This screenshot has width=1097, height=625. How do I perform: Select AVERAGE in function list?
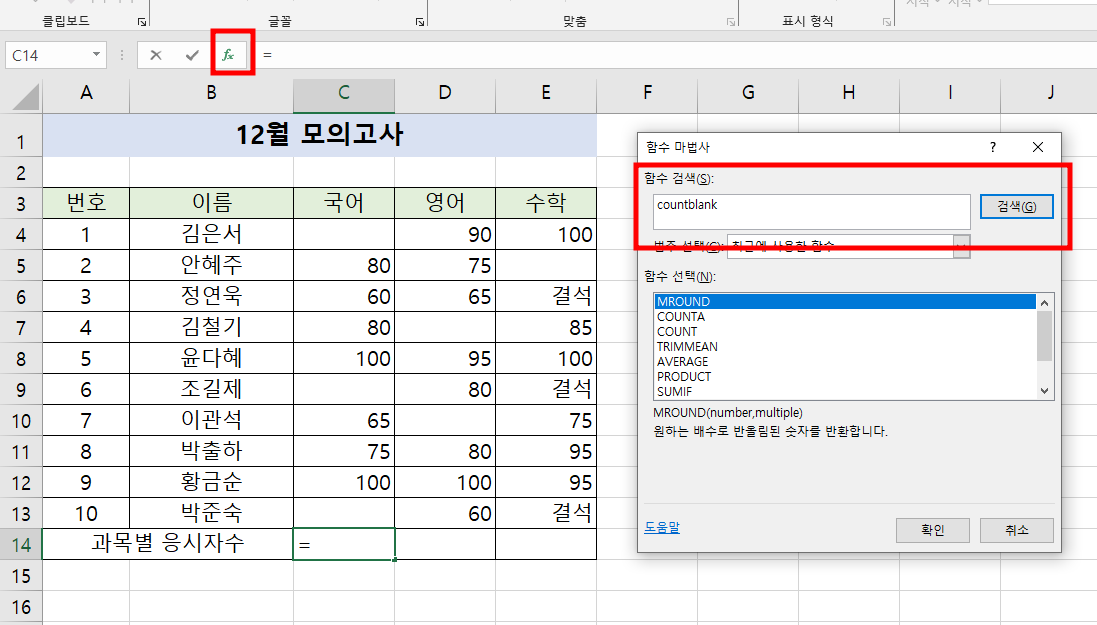click(844, 362)
